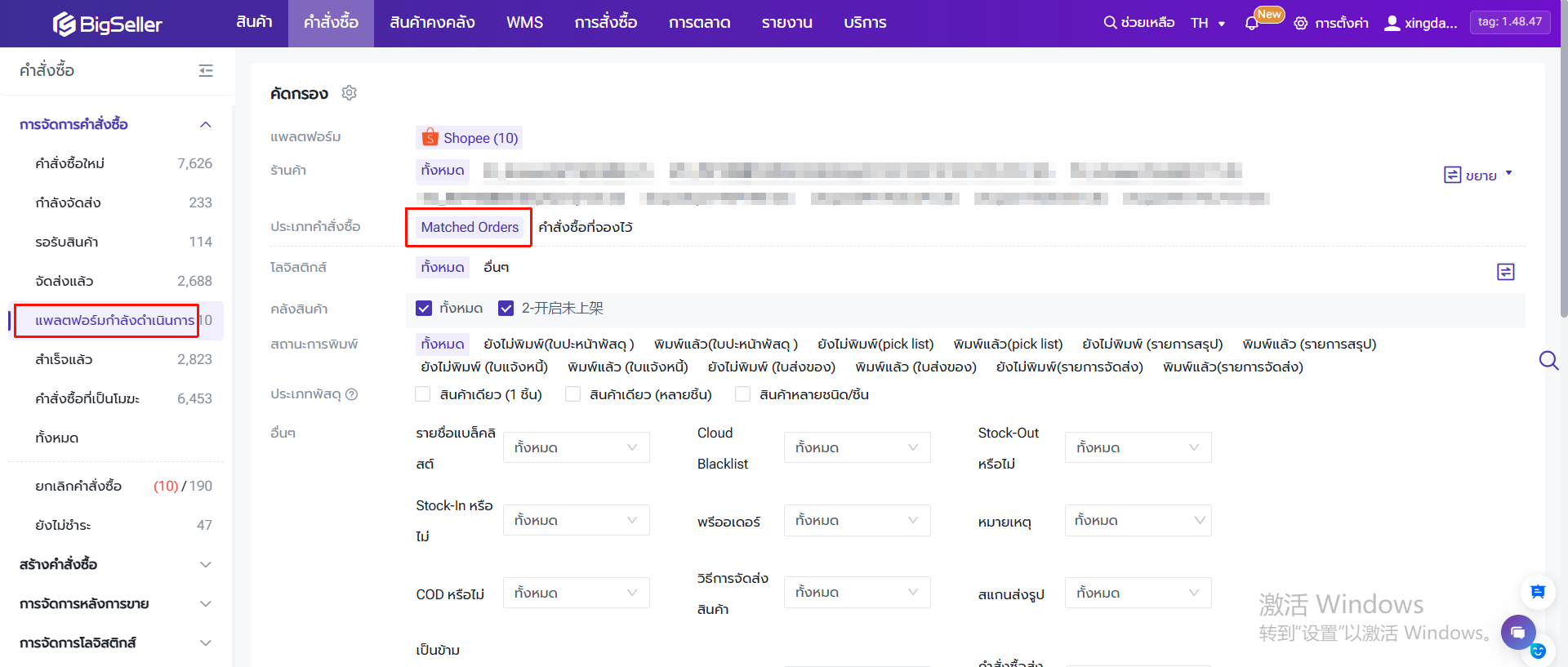1568x667 pixels.
Task: Check the สินค้าเดียว (1 ชิ้น) checkbox
Action: point(423,394)
